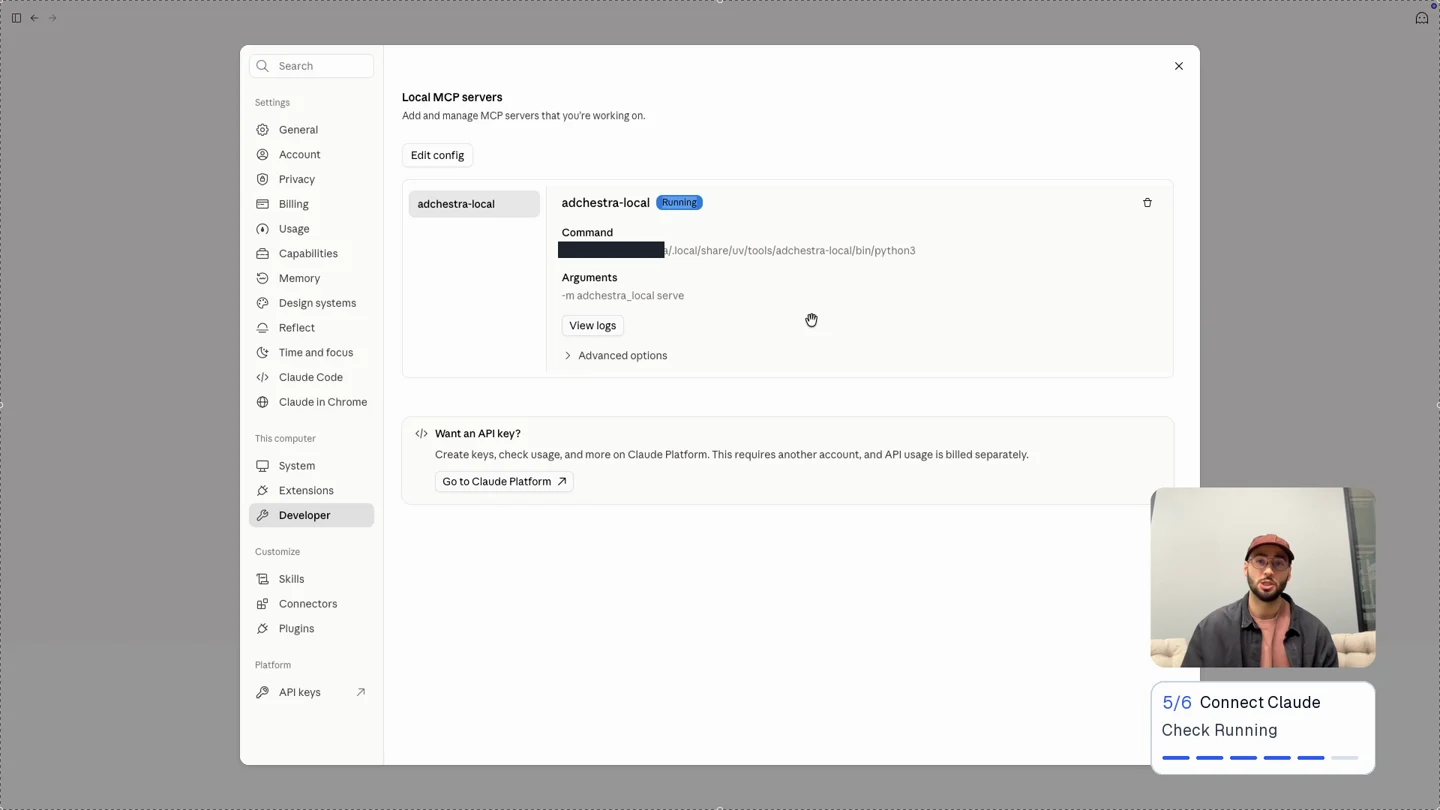Open Skills under Customize
This screenshot has width=1440, height=810.
click(x=312, y=579)
